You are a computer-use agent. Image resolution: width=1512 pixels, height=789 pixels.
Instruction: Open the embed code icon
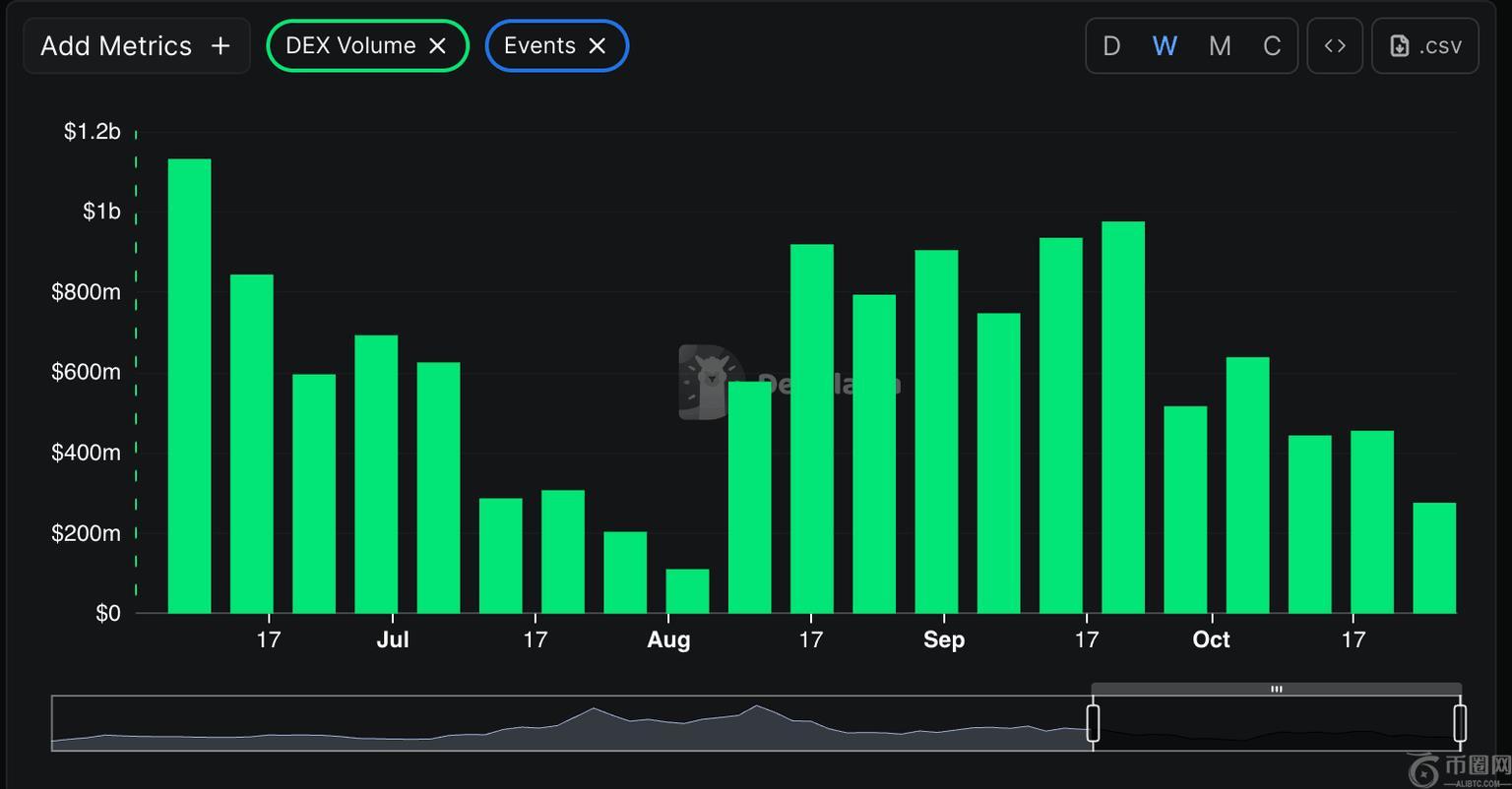pos(1334,46)
